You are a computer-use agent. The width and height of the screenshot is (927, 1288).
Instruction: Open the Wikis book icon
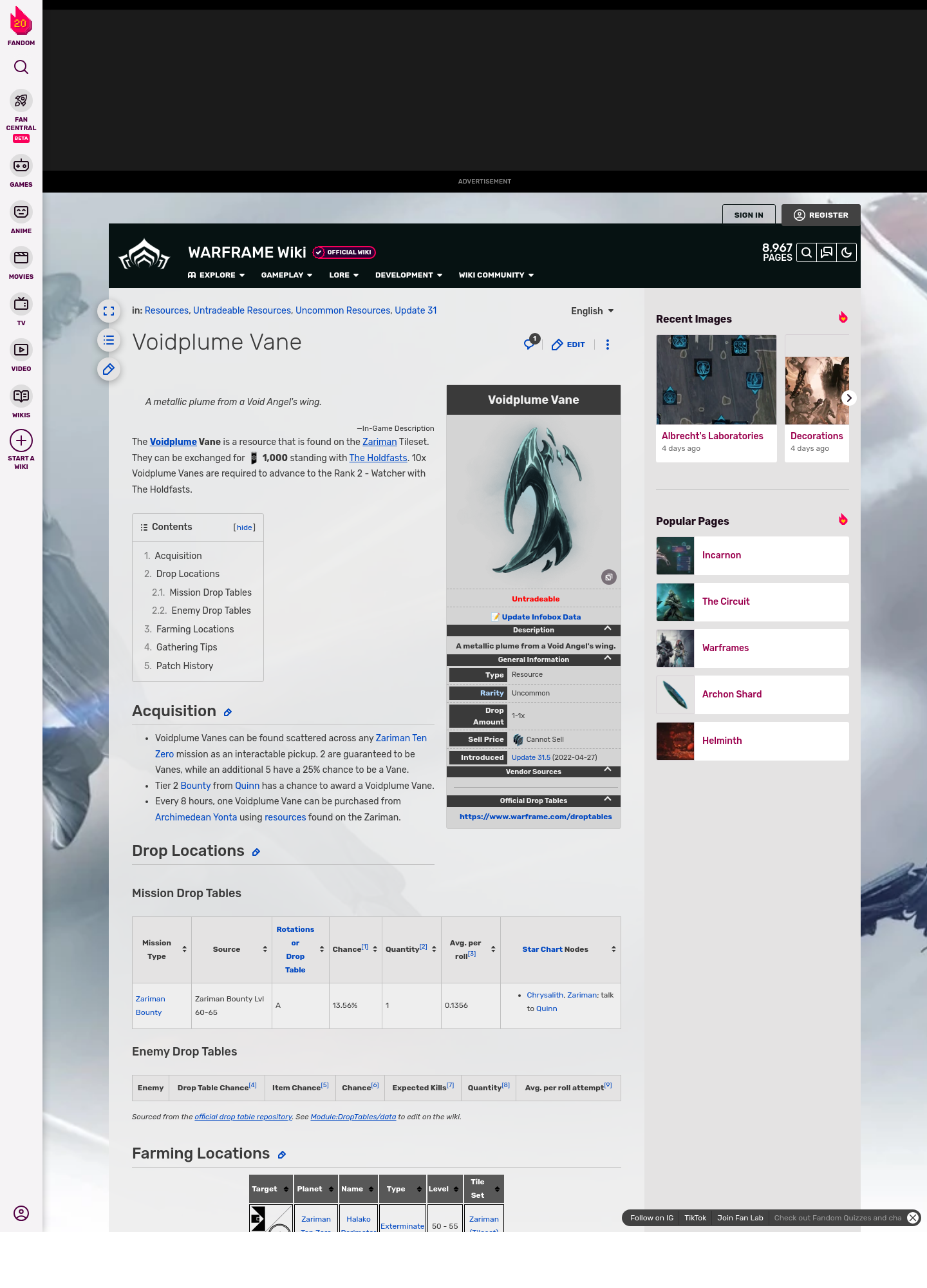coord(21,395)
